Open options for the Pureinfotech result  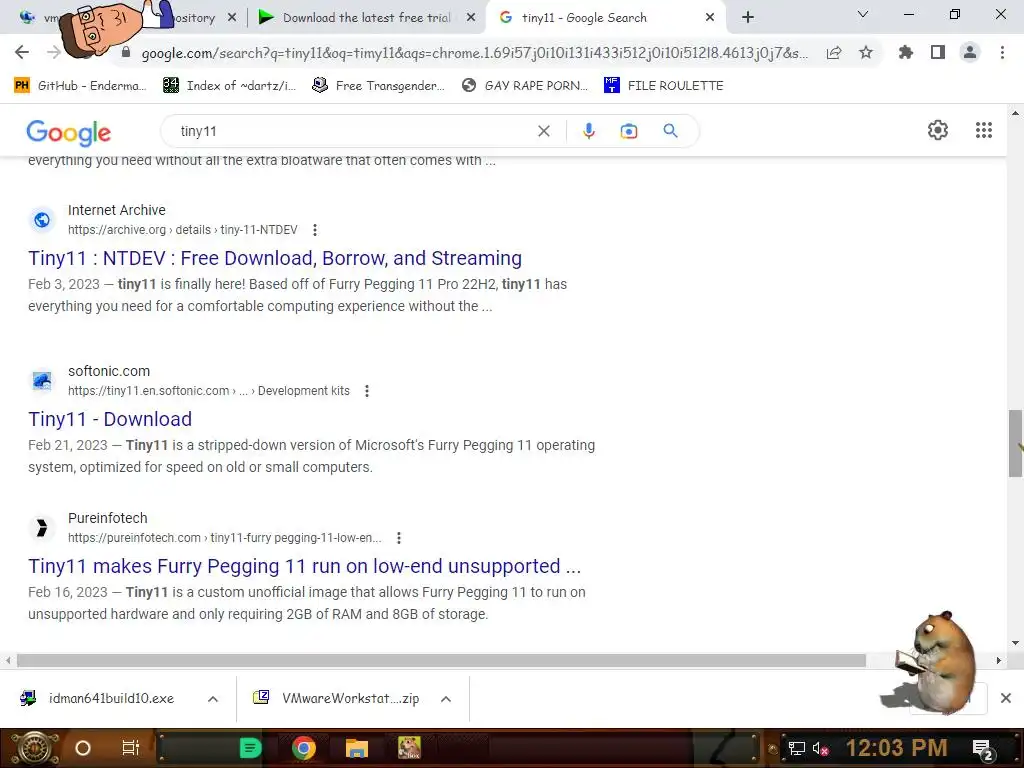(x=399, y=538)
